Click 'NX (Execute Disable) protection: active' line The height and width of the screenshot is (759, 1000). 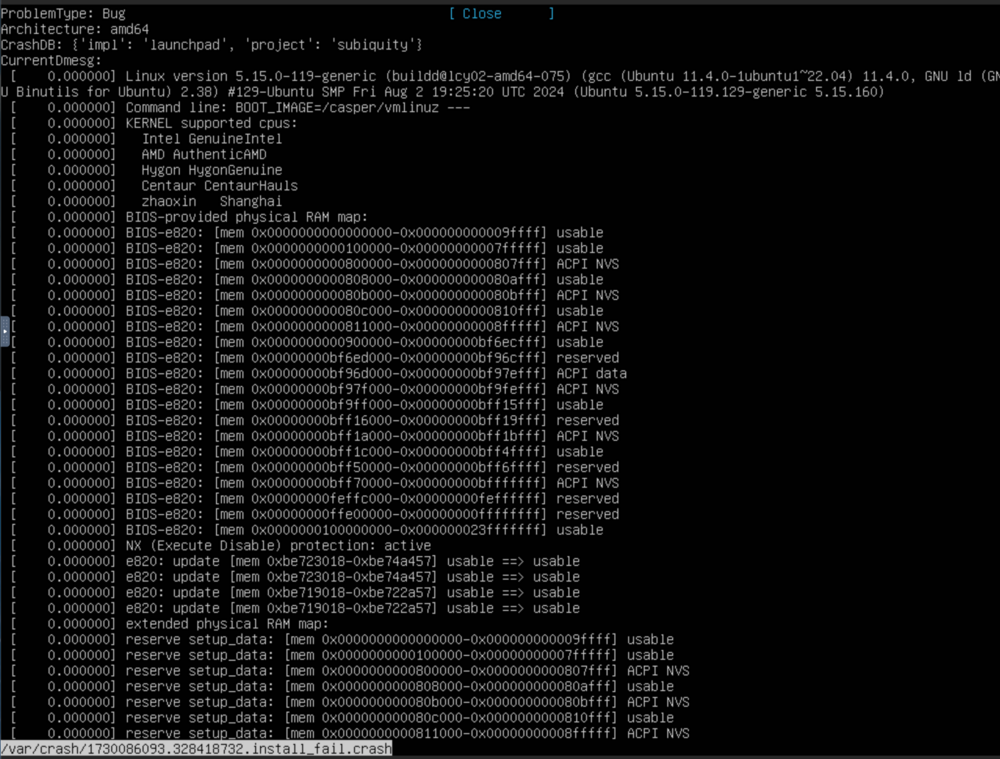pyautogui.click(x=220, y=545)
